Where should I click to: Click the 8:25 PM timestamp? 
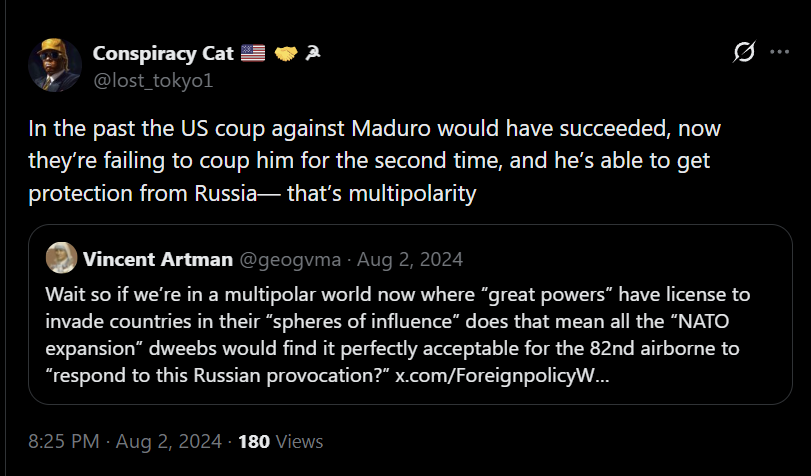pos(63,441)
